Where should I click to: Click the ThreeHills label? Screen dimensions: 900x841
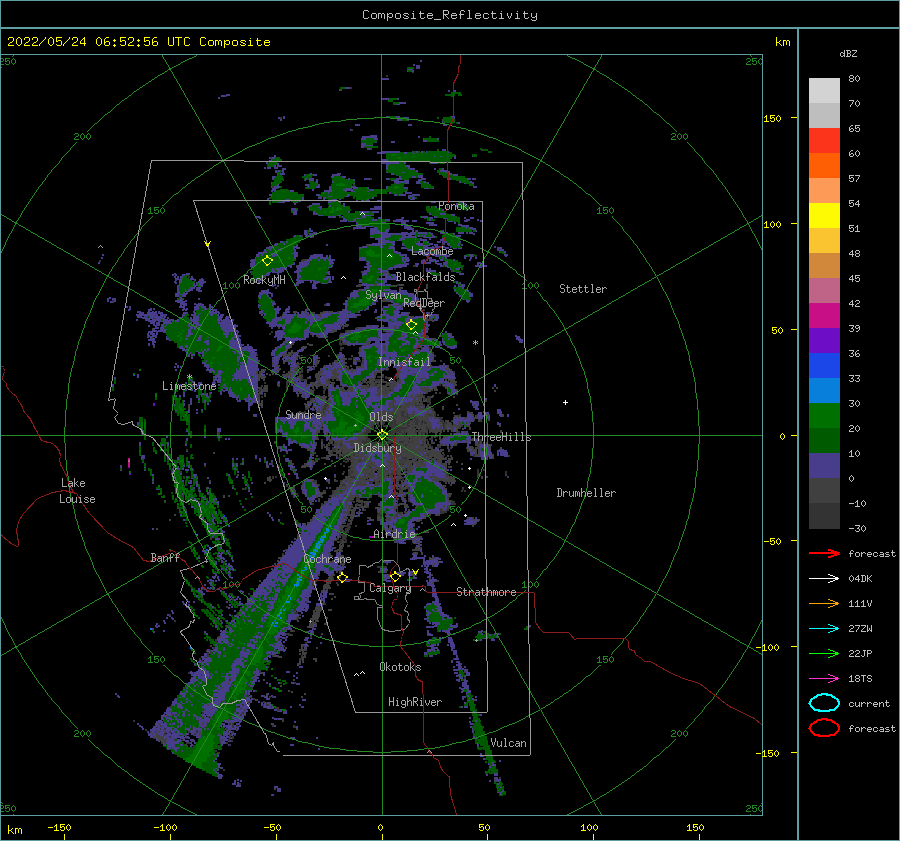pyautogui.click(x=501, y=437)
